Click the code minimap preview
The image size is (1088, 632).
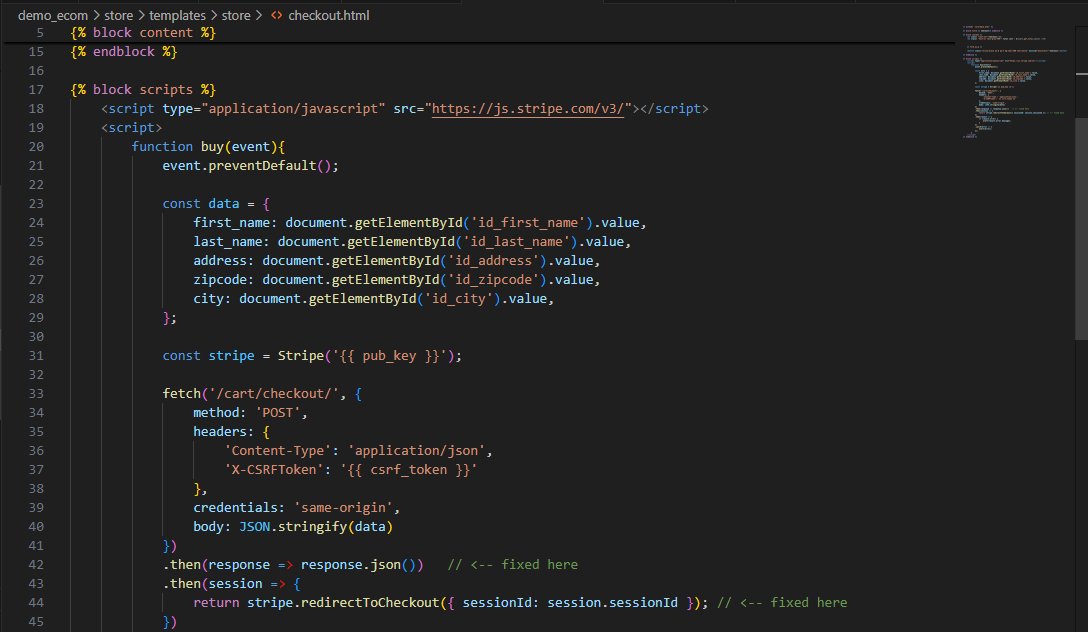click(1014, 82)
